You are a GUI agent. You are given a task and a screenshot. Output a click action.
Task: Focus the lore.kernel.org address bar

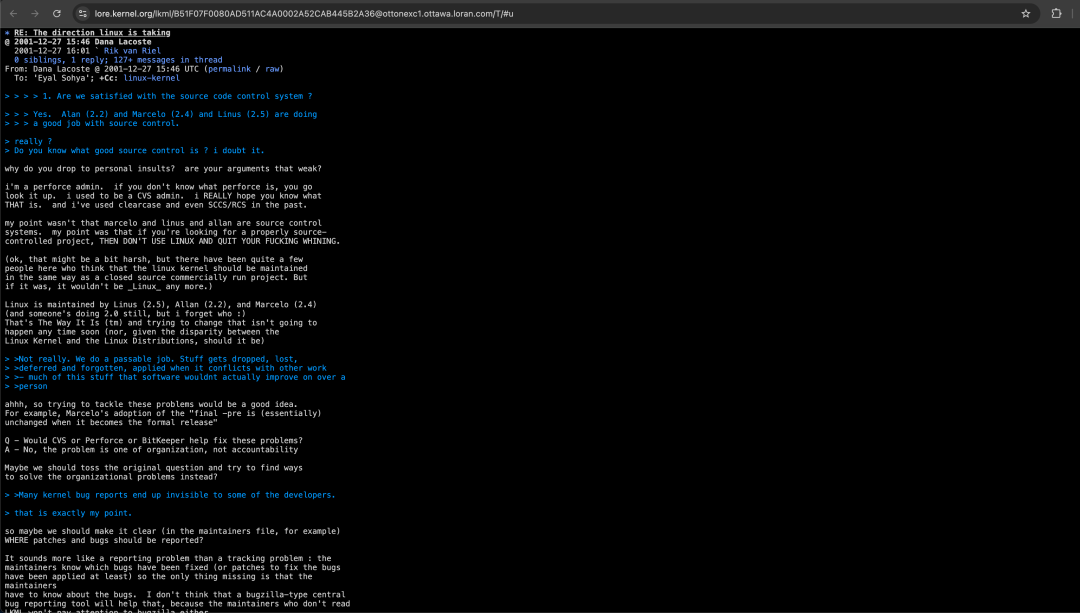tap(551, 14)
